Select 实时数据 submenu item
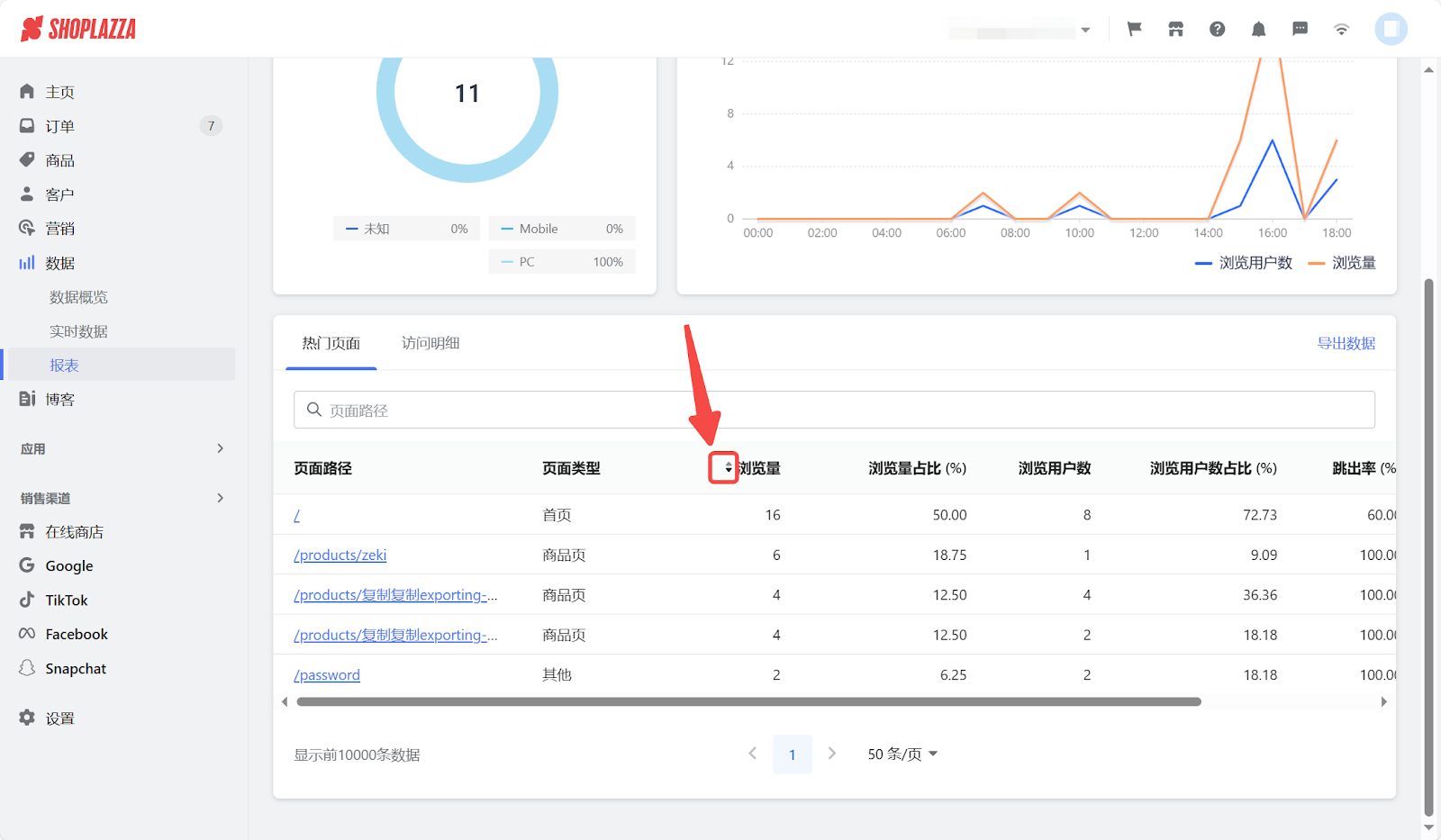 [78, 331]
